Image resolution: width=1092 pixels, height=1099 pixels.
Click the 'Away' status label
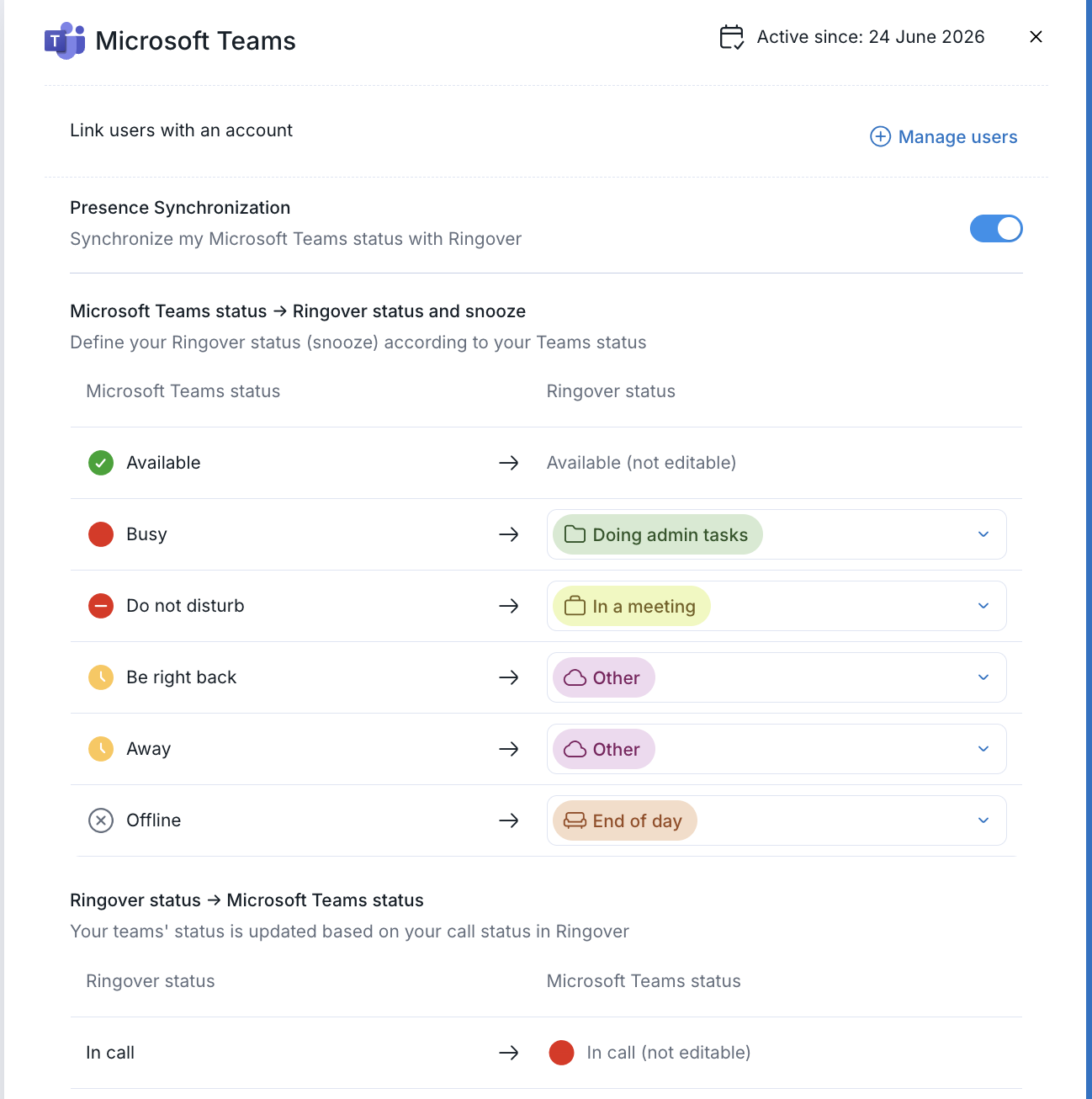pos(149,749)
